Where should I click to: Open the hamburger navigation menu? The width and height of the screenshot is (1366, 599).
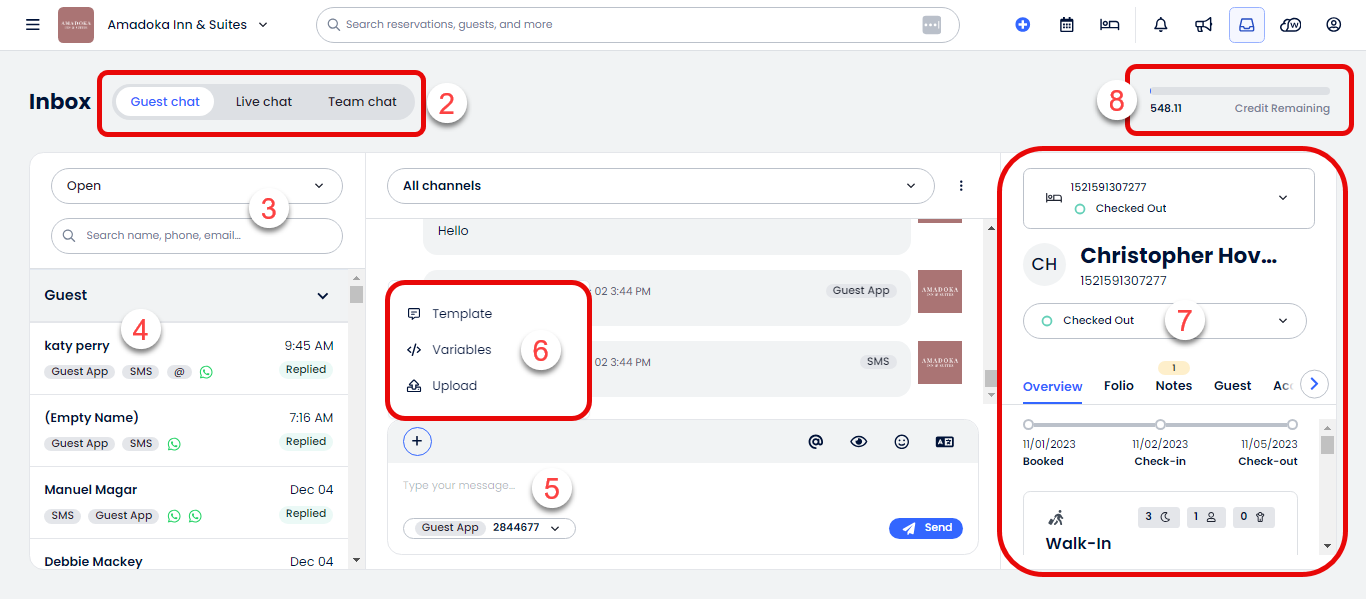[x=33, y=24]
